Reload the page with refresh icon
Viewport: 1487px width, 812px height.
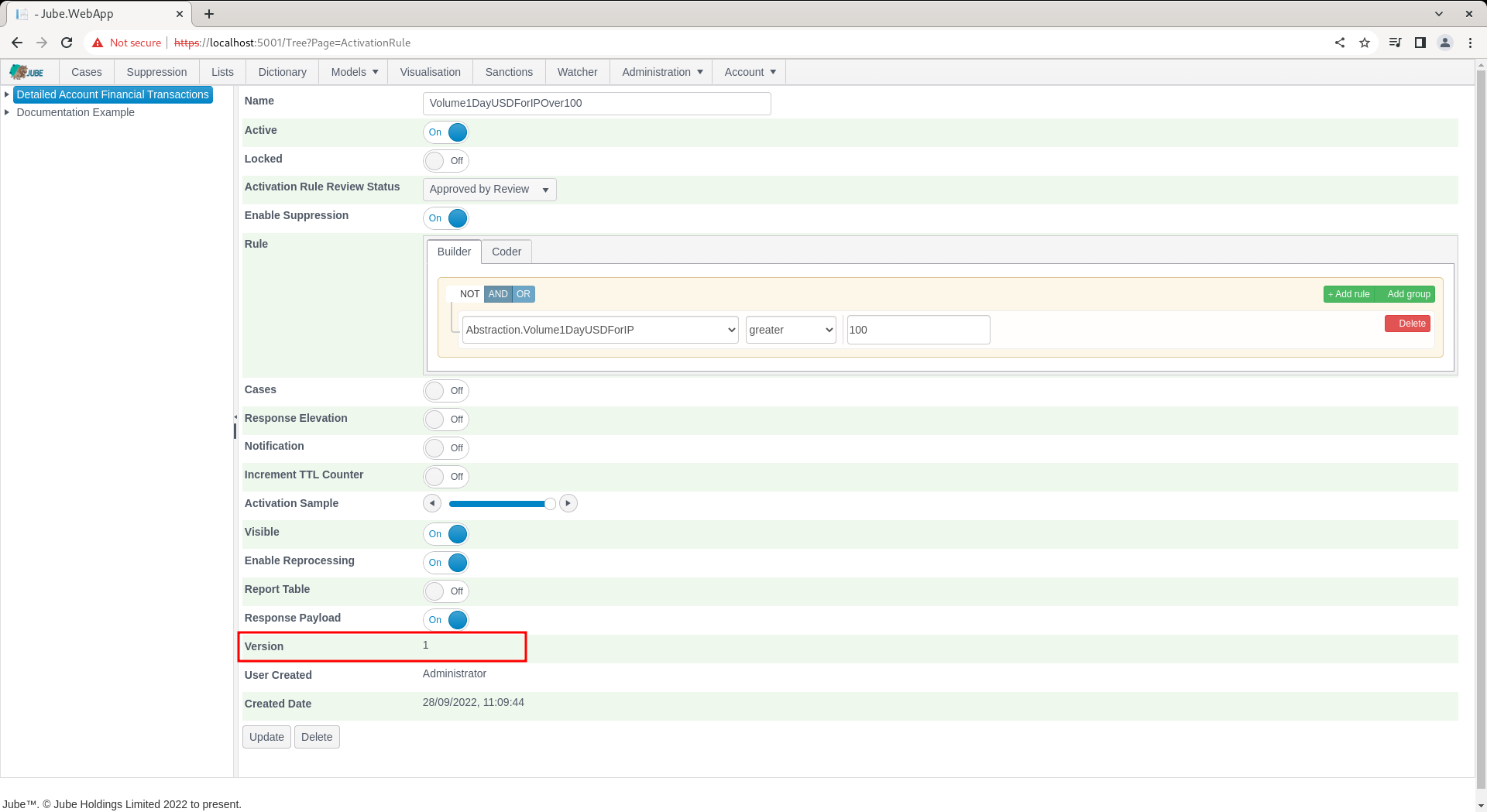tap(67, 43)
